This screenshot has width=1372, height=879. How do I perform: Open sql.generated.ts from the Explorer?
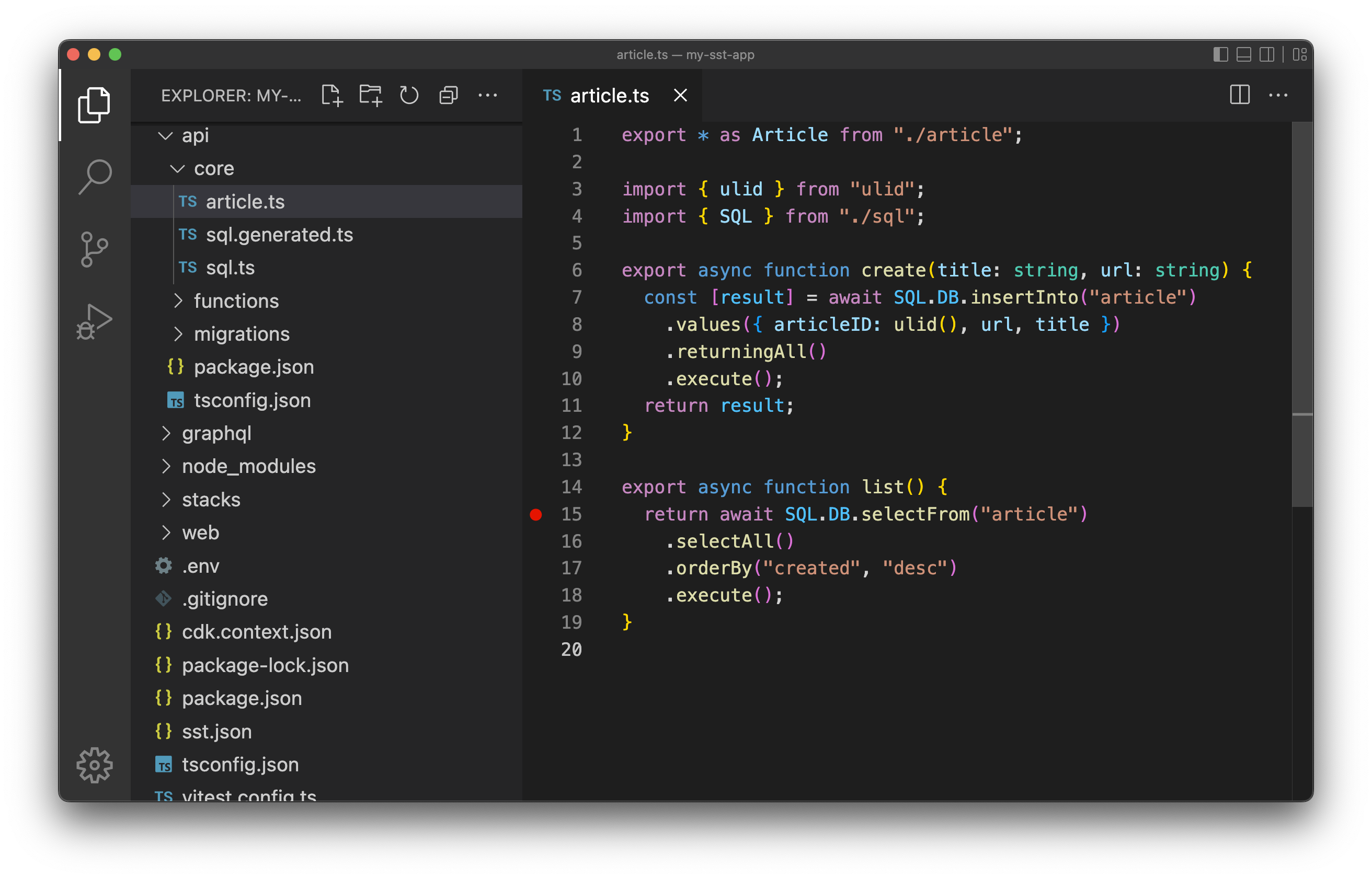tap(280, 235)
